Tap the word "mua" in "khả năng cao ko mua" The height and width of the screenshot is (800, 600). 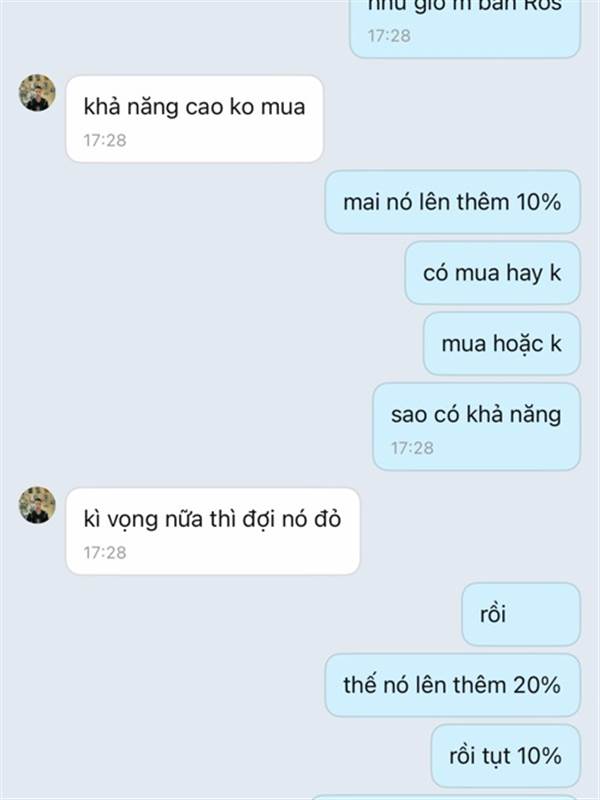click(x=283, y=107)
